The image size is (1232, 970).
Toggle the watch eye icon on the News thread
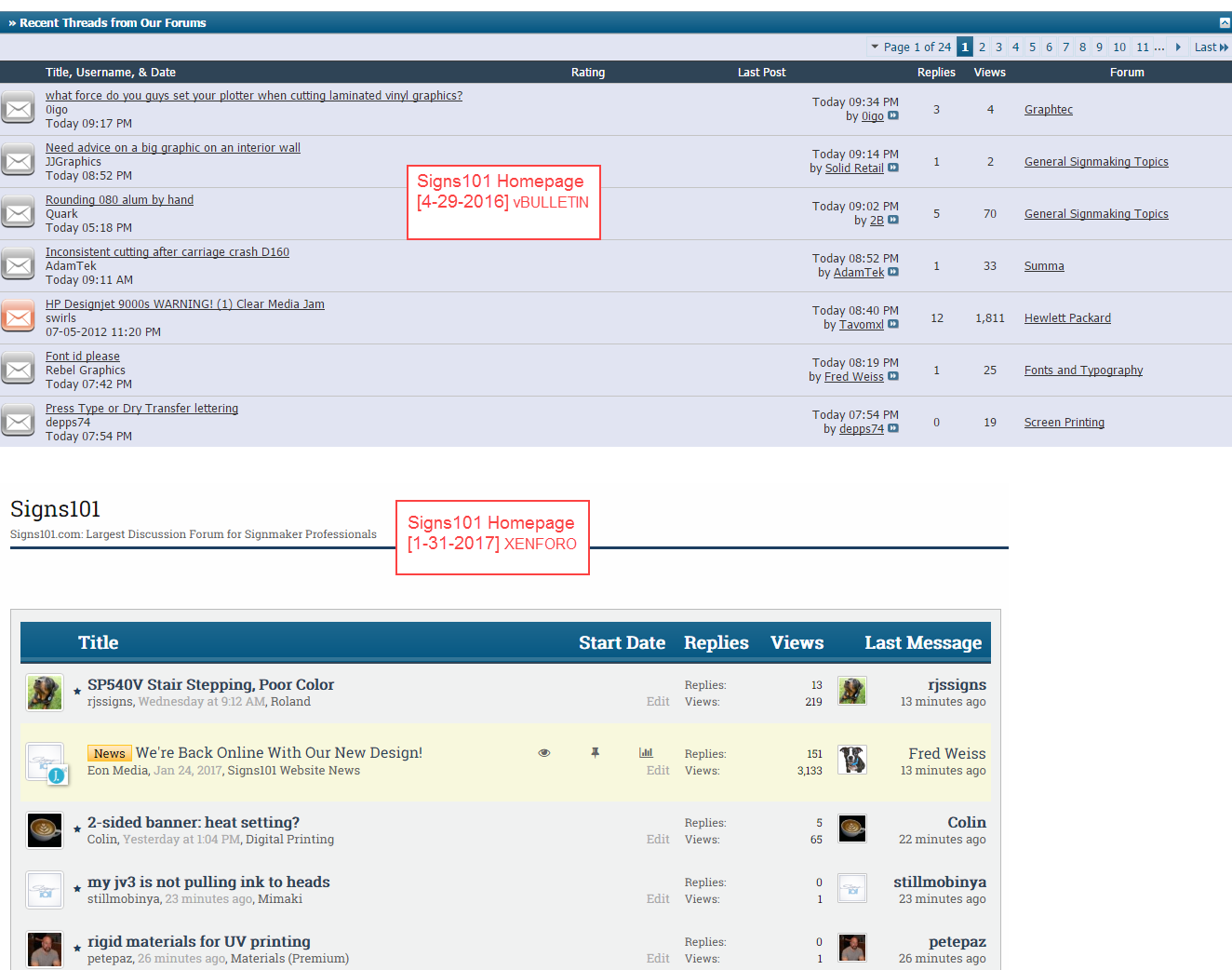pyautogui.click(x=544, y=752)
